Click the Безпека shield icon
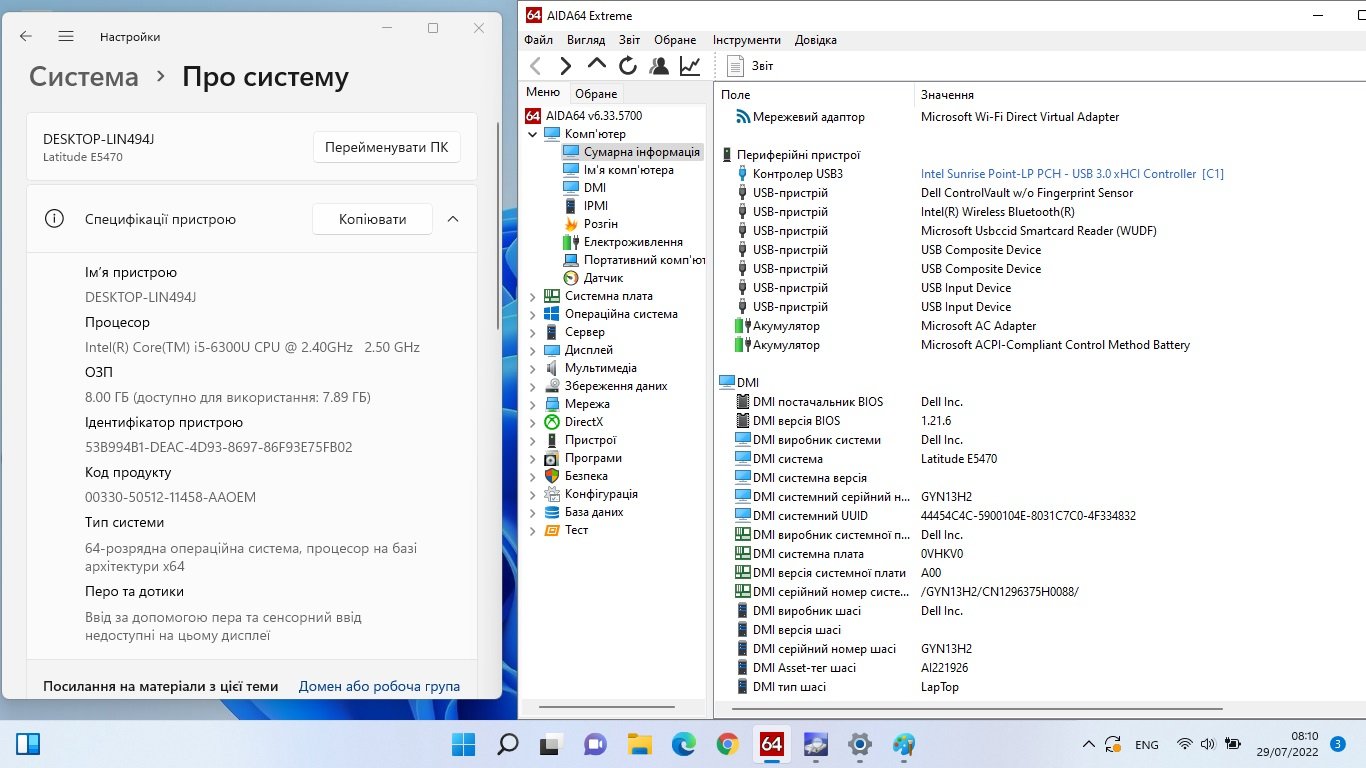Image resolution: width=1366 pixels, height=768 pixels. [x=551, y=476]
